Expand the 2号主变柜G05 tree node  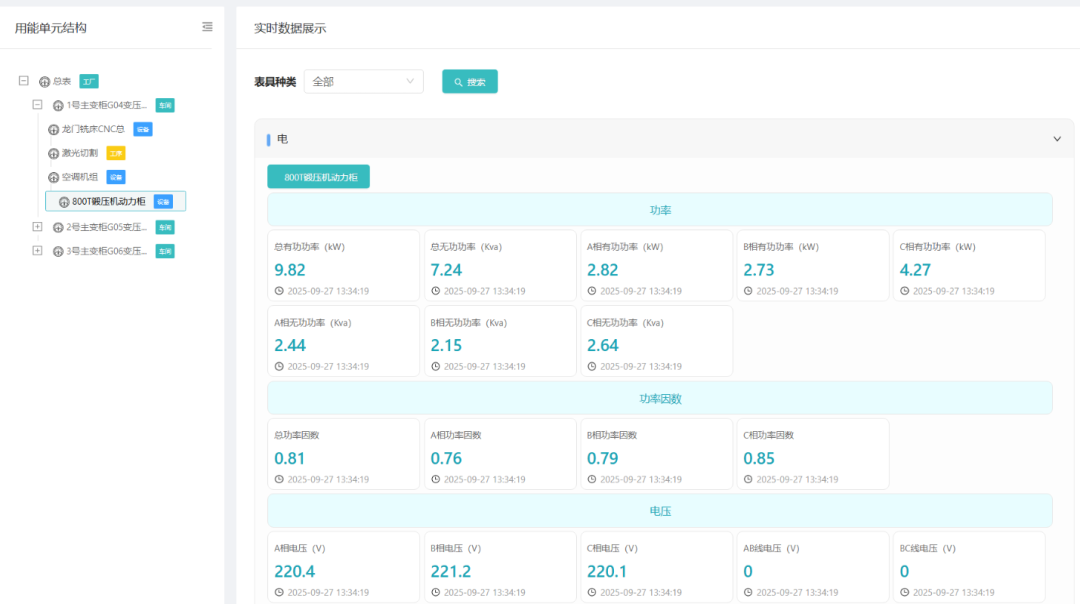coord(37,227)
